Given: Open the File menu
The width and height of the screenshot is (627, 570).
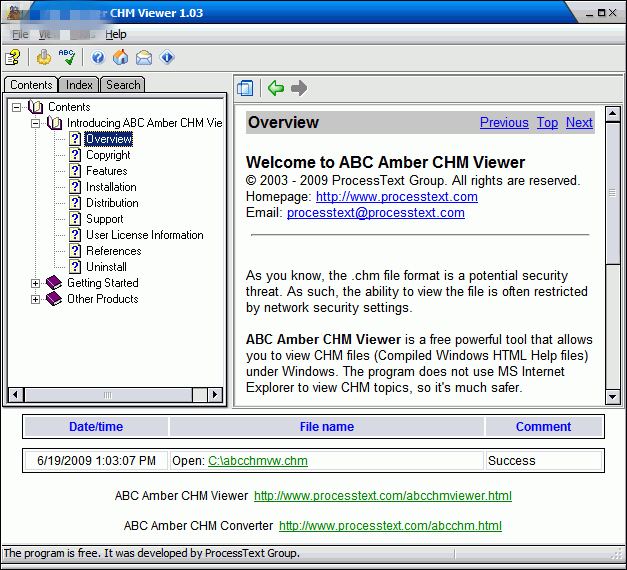Looking at the screenshot, I should (x=20, y=34).
